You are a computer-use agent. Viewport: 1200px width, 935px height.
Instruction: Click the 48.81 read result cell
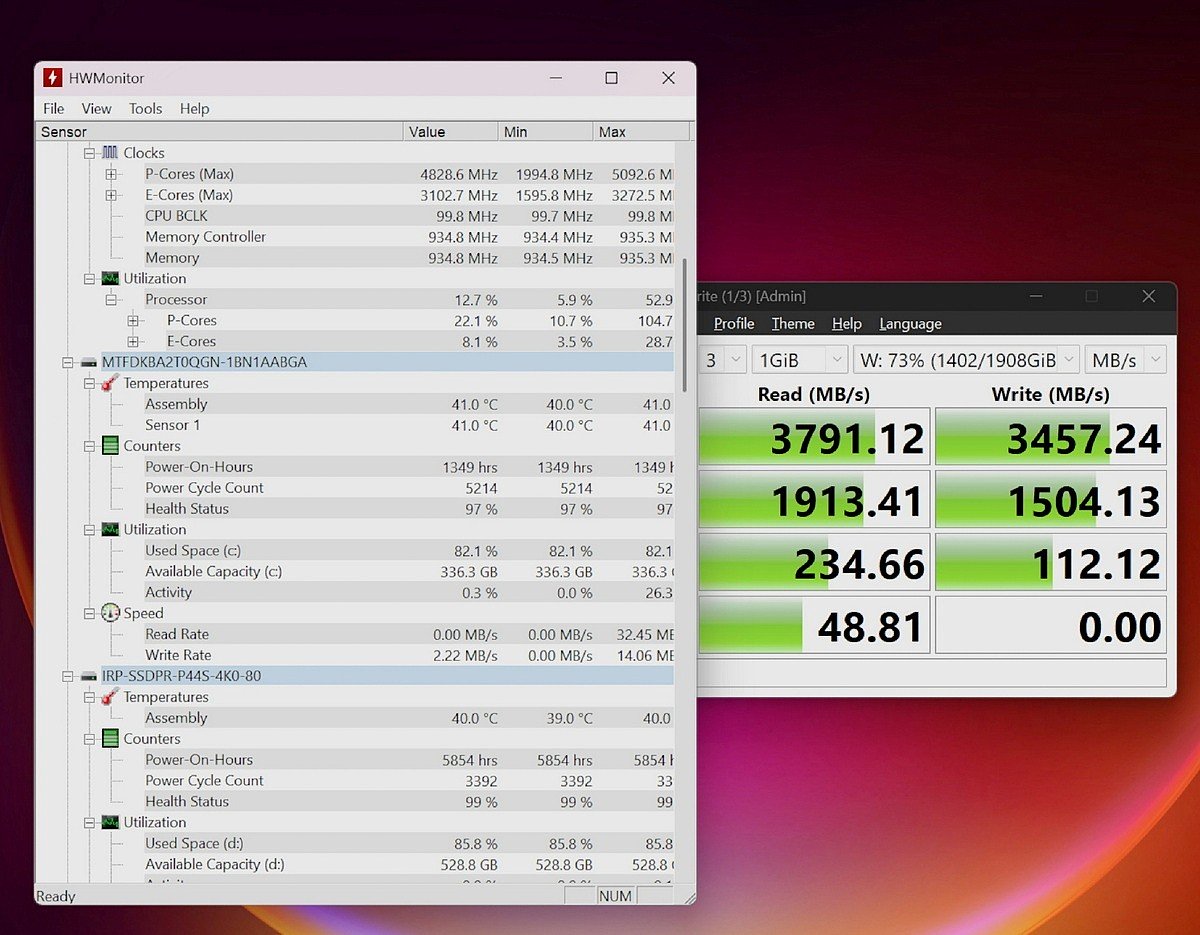click(x=814, y=626)
